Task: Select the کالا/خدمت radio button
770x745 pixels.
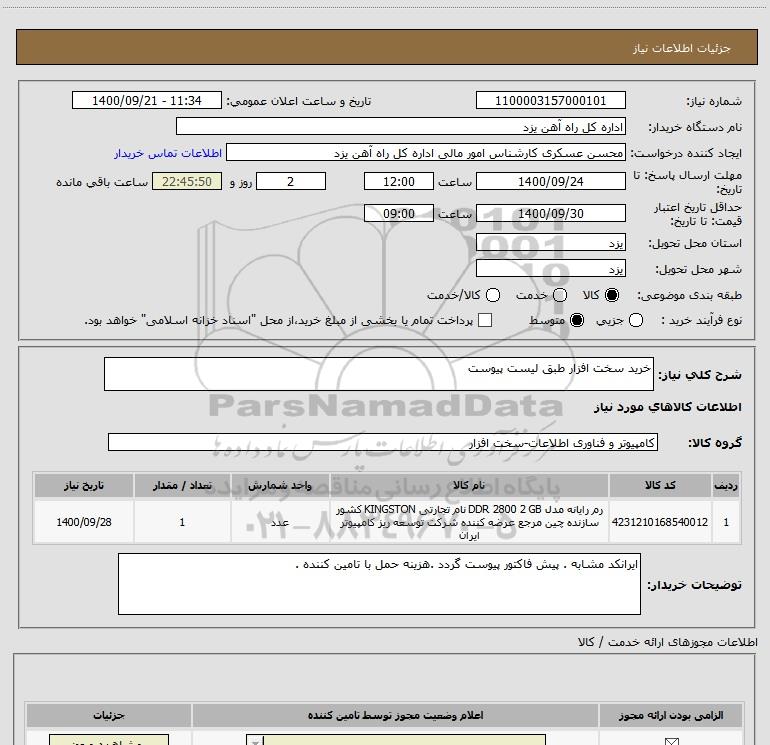Action: pyautogui.click(x=493, y=295)
